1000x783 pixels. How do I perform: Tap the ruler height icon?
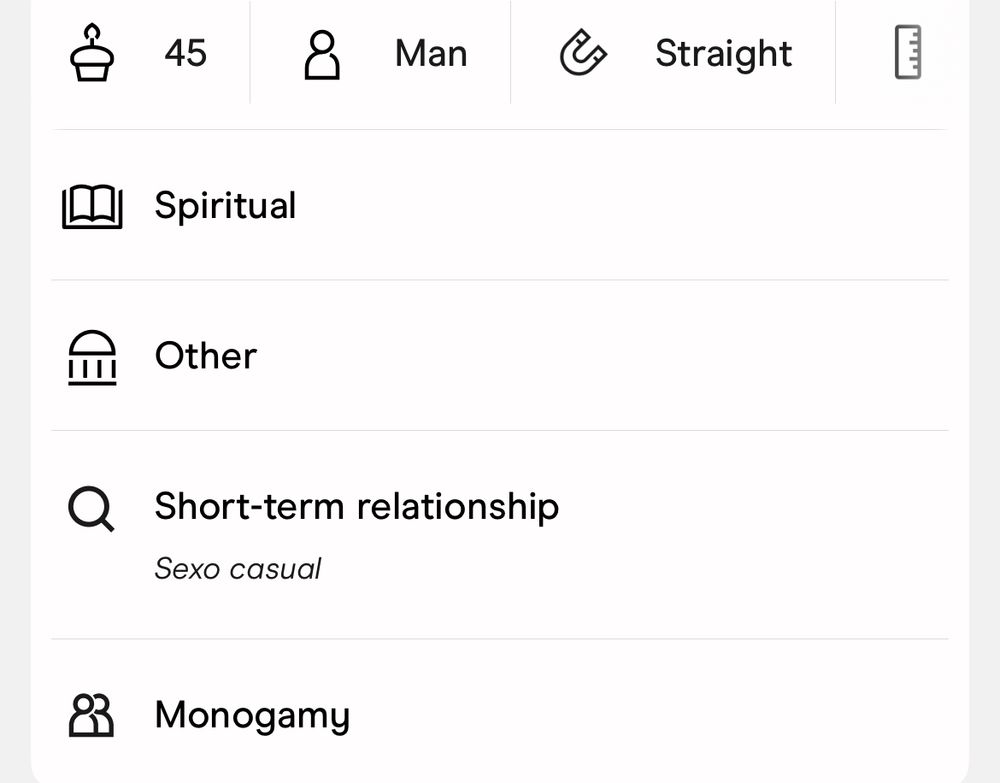tap(908, 52)
